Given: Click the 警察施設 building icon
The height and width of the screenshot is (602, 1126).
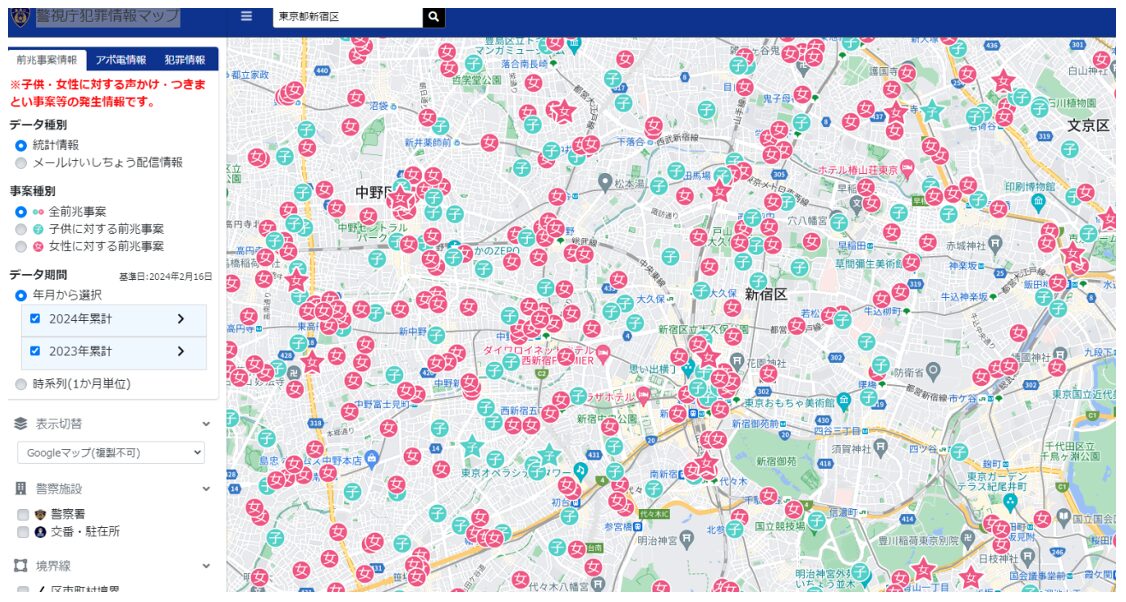Looking at the screenshot, I should [21, 489].
